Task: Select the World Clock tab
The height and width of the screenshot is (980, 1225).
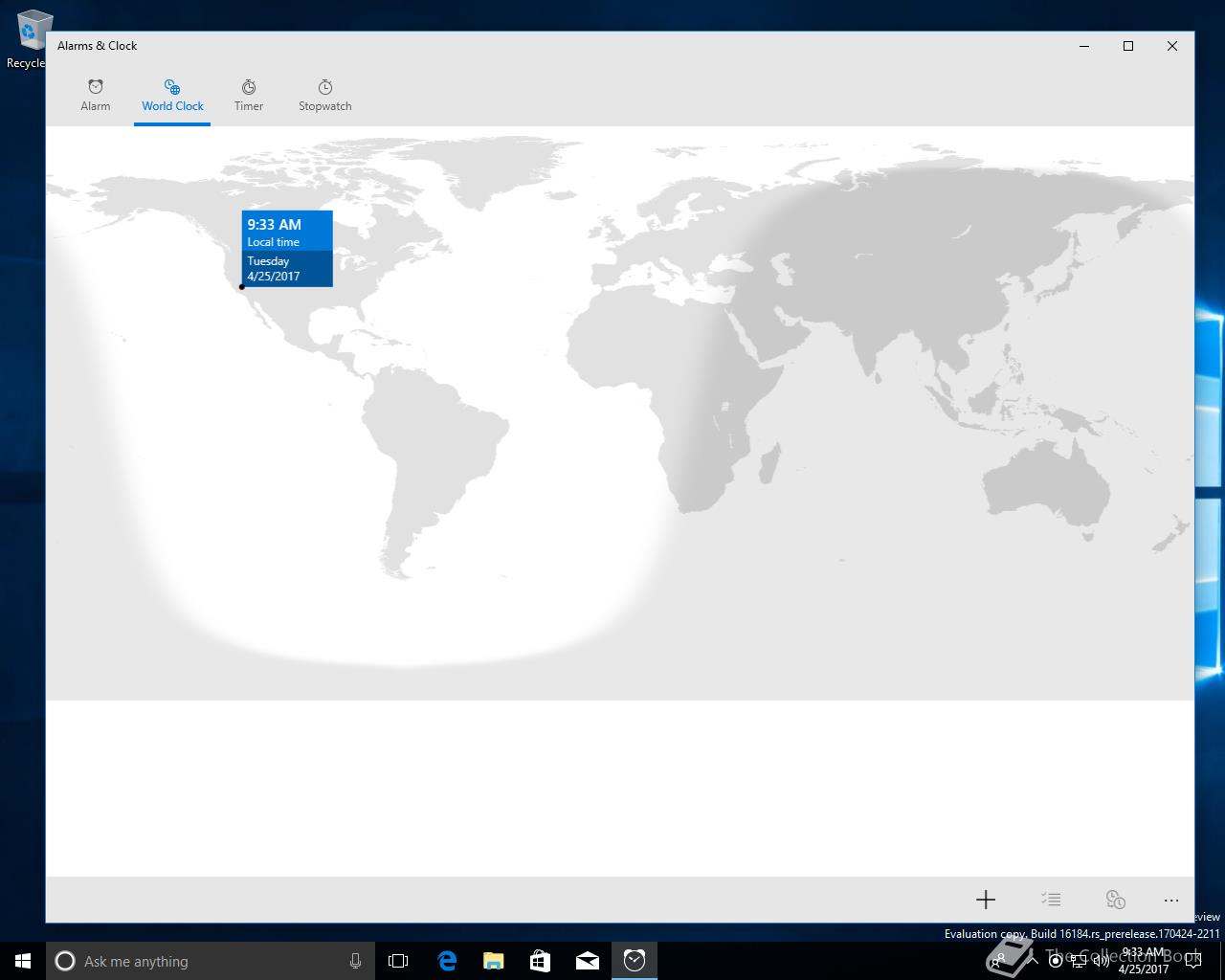Action: click(172, 96)
